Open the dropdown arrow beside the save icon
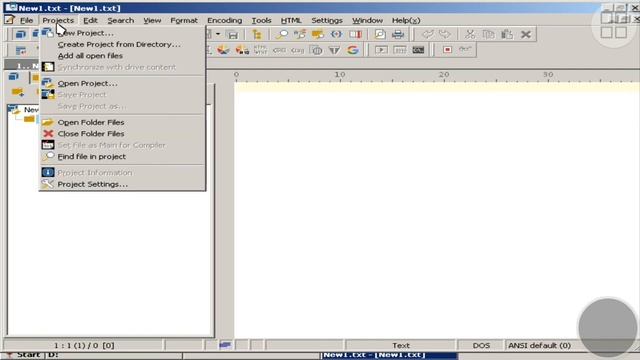This screenshot has height=360, width=640. (x=218, y=34)
